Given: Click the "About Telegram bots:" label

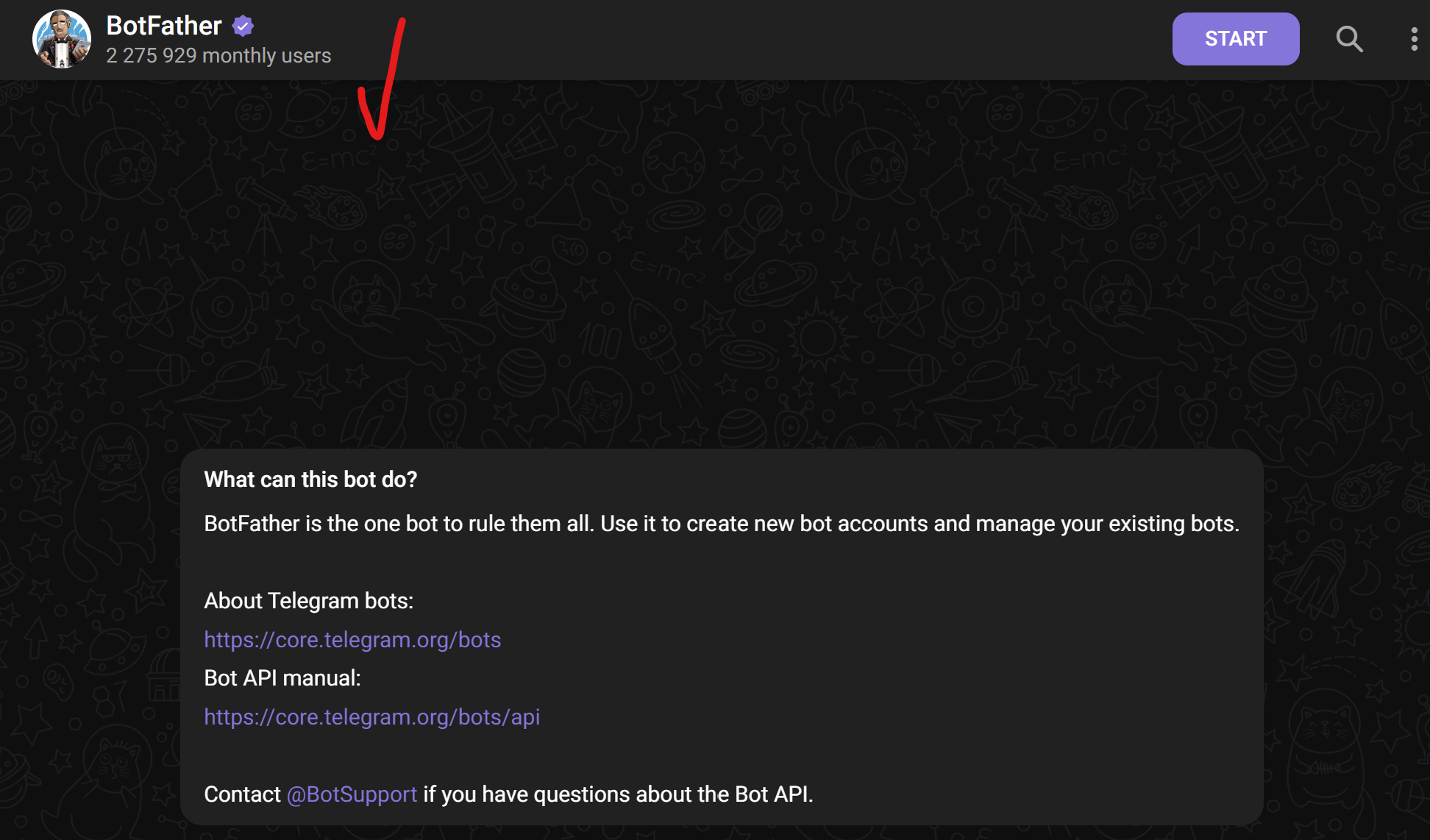Looking at the screenshot, I should coord(308,601).
